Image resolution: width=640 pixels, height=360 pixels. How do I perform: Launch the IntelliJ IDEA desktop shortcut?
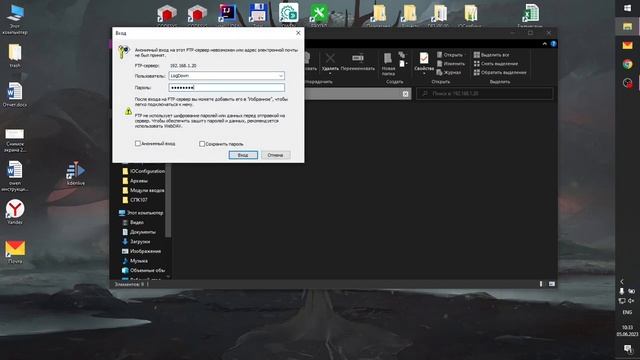click(x=227, y=13)
